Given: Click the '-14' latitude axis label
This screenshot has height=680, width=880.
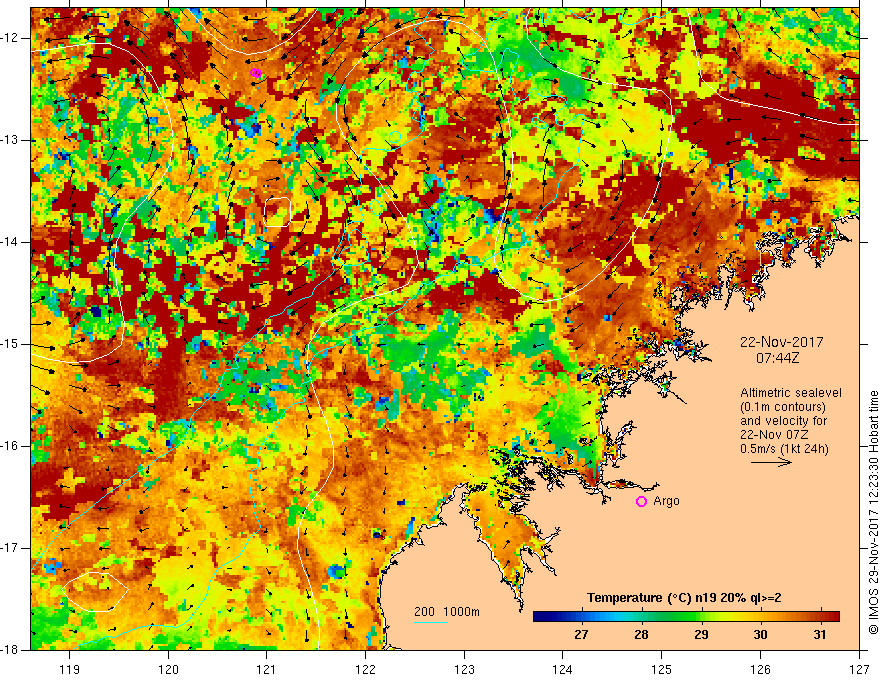Looking at the screenshot, I should [x=10, y=242].
